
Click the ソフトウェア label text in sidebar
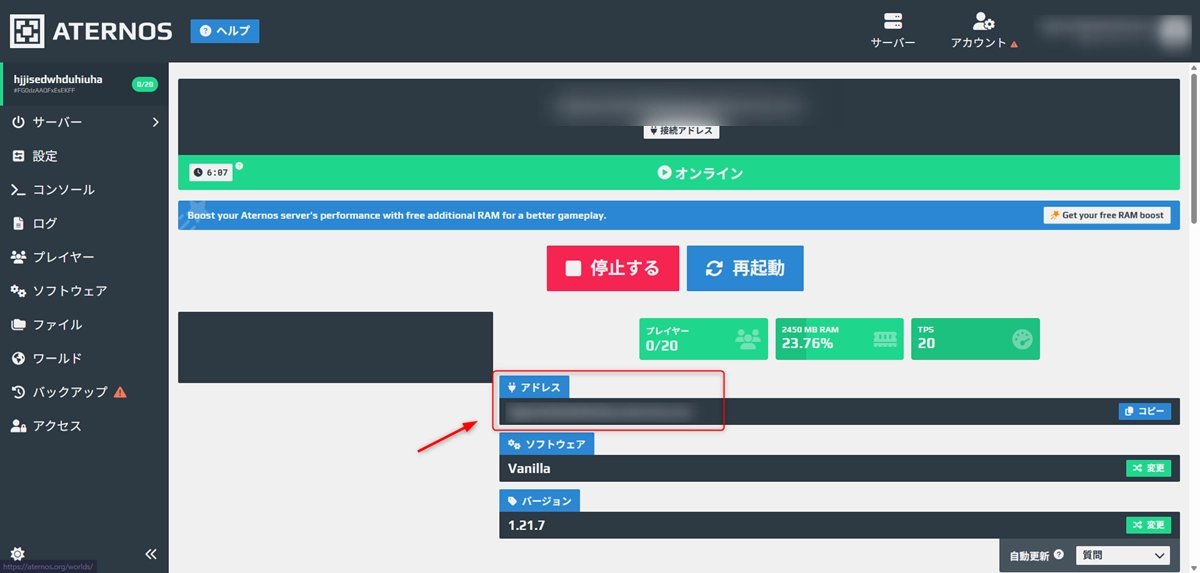pos(70,291)
